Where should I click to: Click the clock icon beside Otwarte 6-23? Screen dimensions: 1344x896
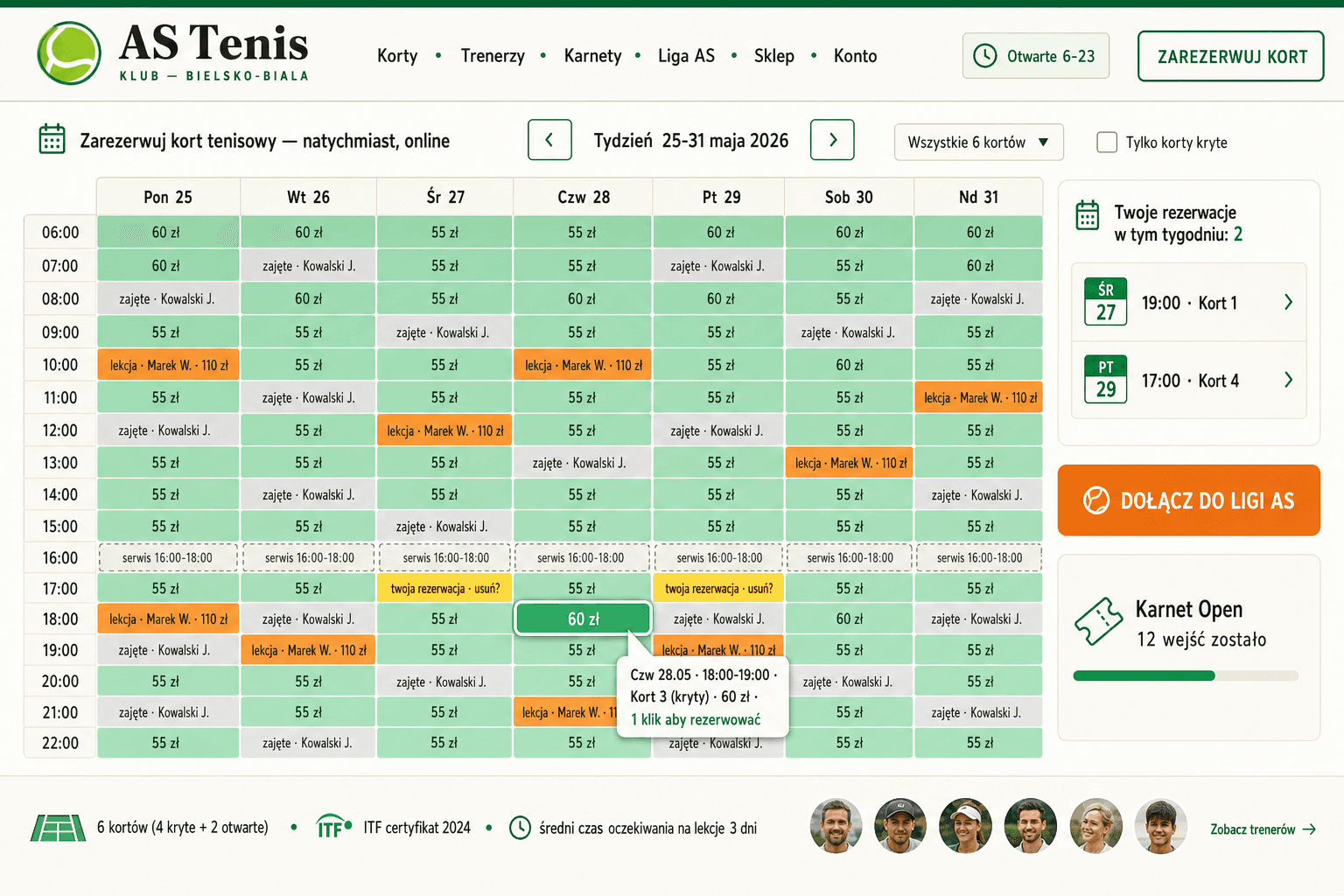coord(985,56)
